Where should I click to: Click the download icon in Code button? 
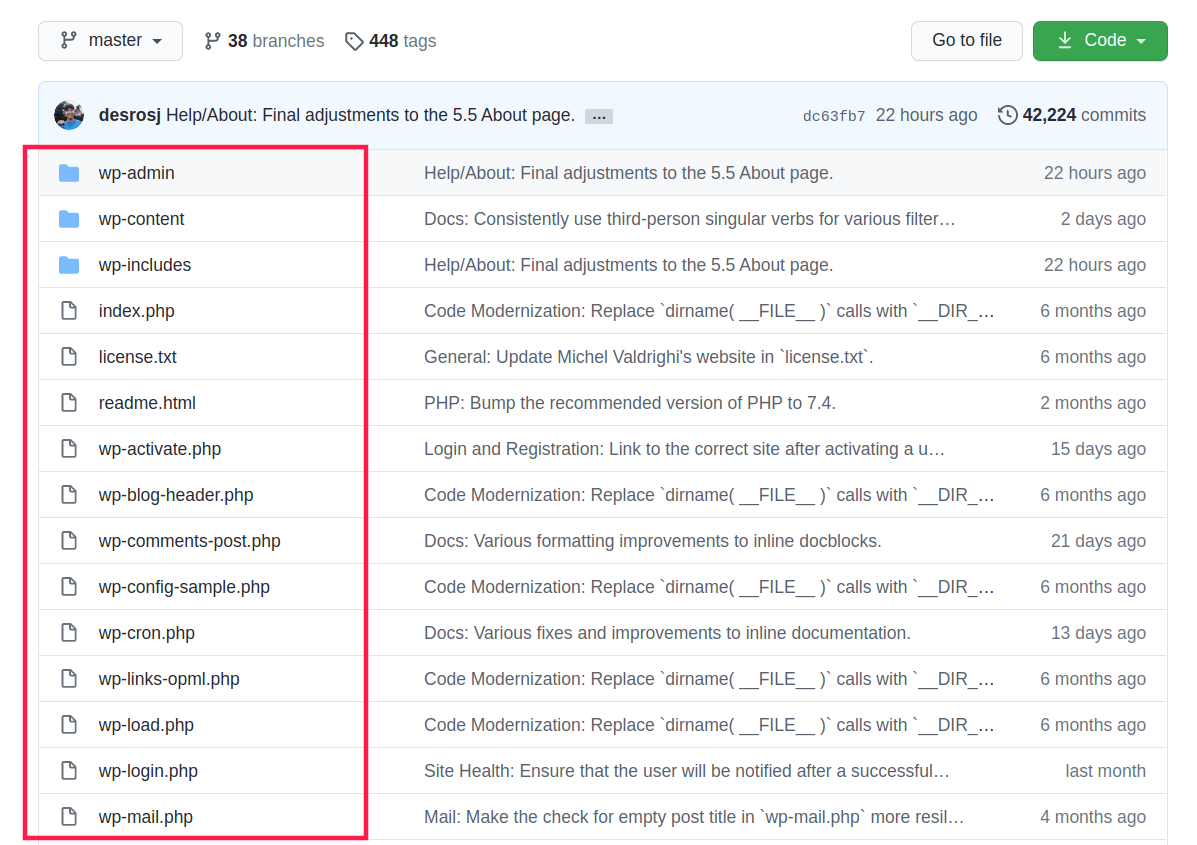click(1065, 40)
